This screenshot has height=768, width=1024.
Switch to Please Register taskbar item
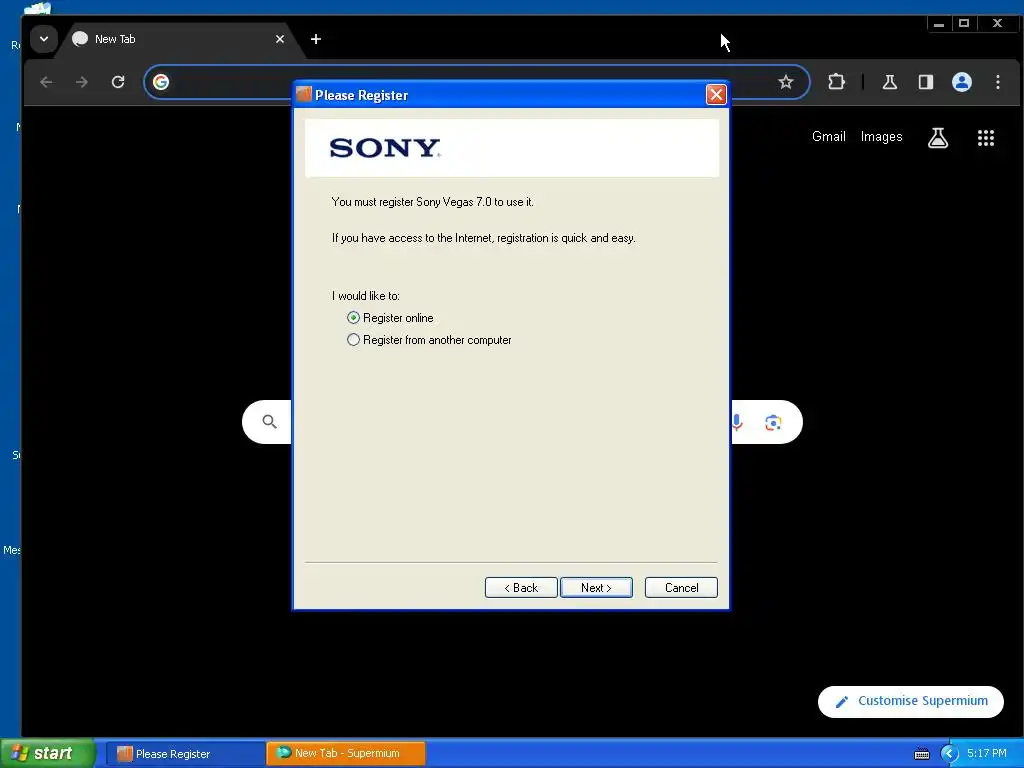tap(185, 754)
